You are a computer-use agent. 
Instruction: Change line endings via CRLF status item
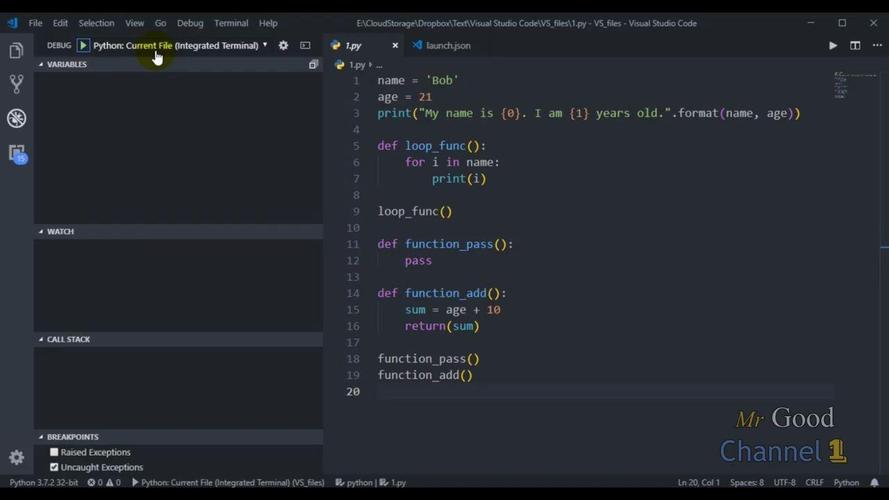coord(814,483)
